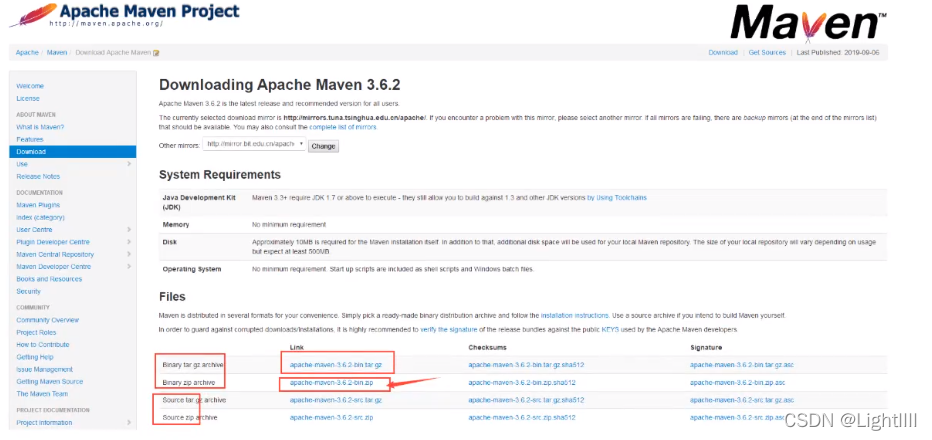Open Community Overview sidebar link
The image size is (932, 440).
[48, 320]
